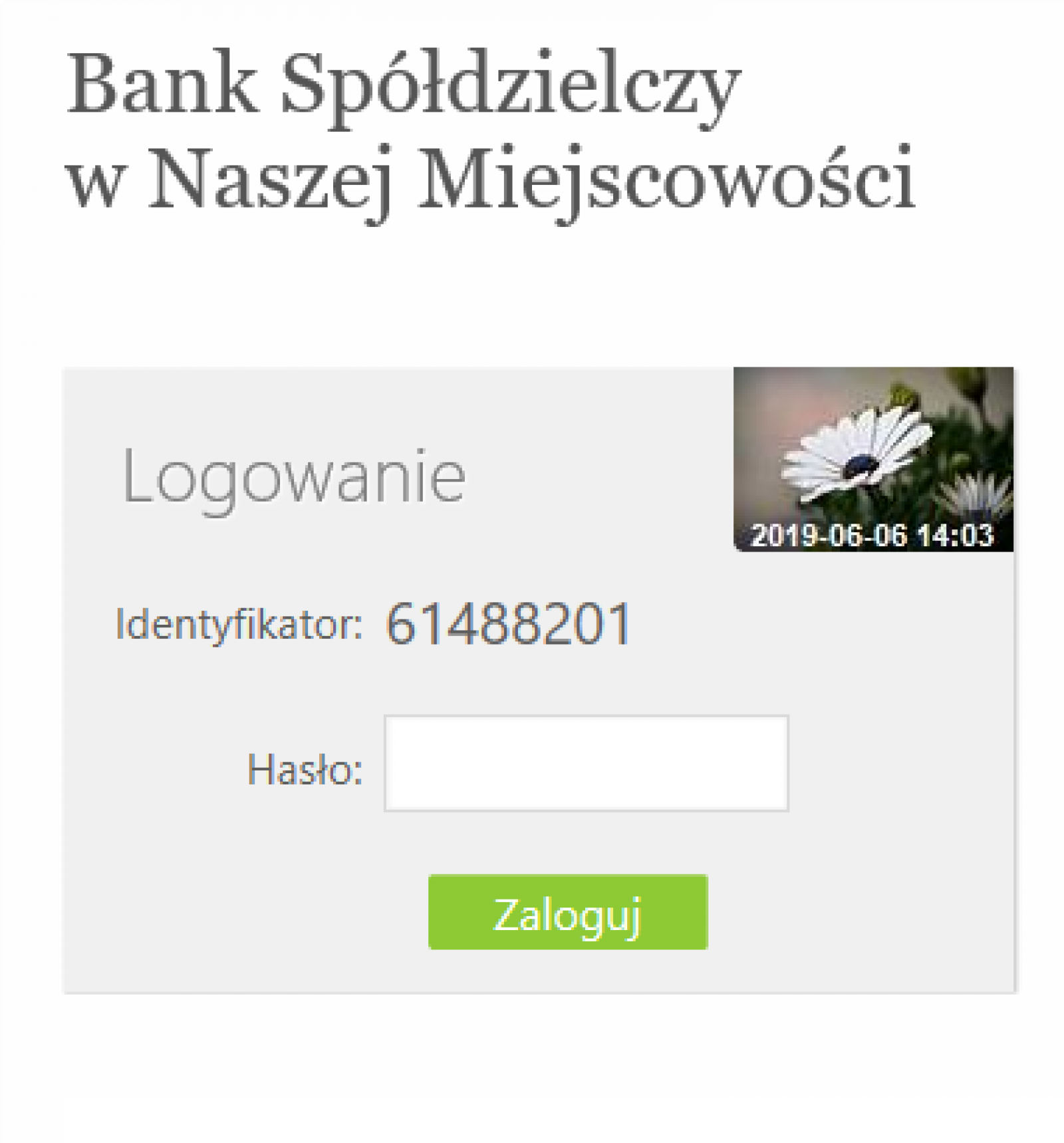The image size is (1064, 1143).
Task: Click the word Spółdzielczy in the title
Action: [x=511, y=90]
